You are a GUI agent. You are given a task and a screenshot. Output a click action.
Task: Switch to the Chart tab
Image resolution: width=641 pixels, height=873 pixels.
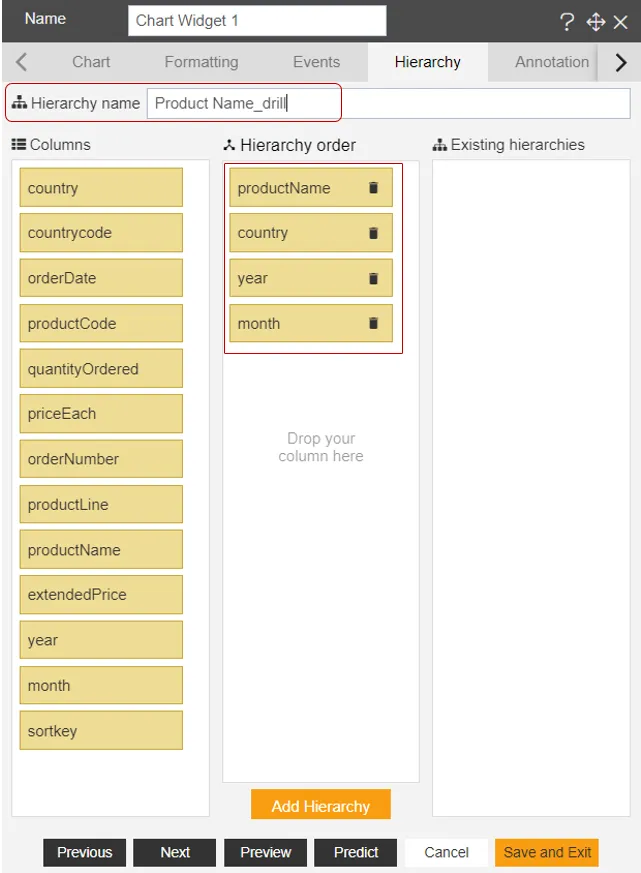90,62
